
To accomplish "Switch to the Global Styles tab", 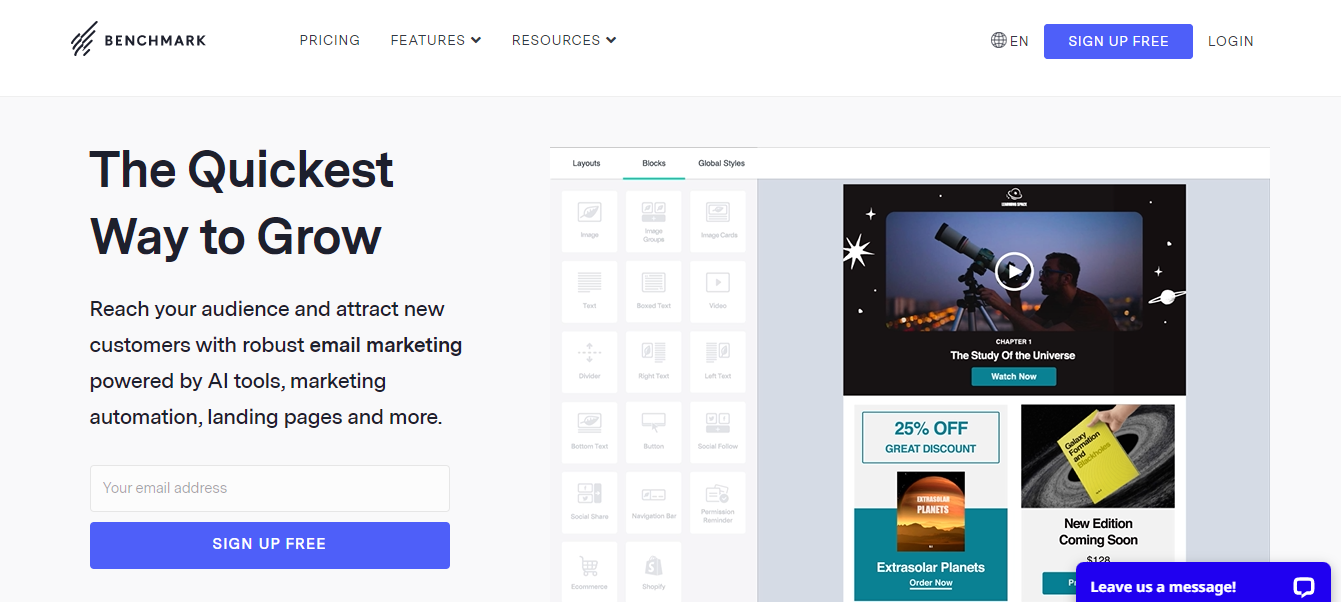I will pos(721,163).
